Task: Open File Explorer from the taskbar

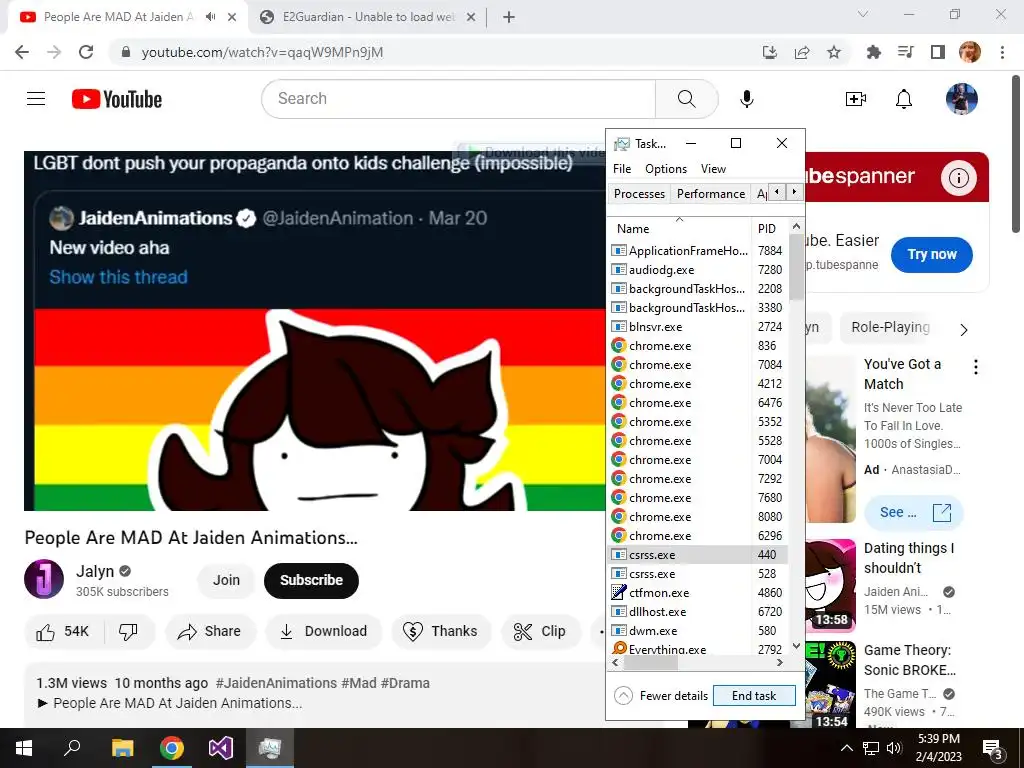Action: 122,748
